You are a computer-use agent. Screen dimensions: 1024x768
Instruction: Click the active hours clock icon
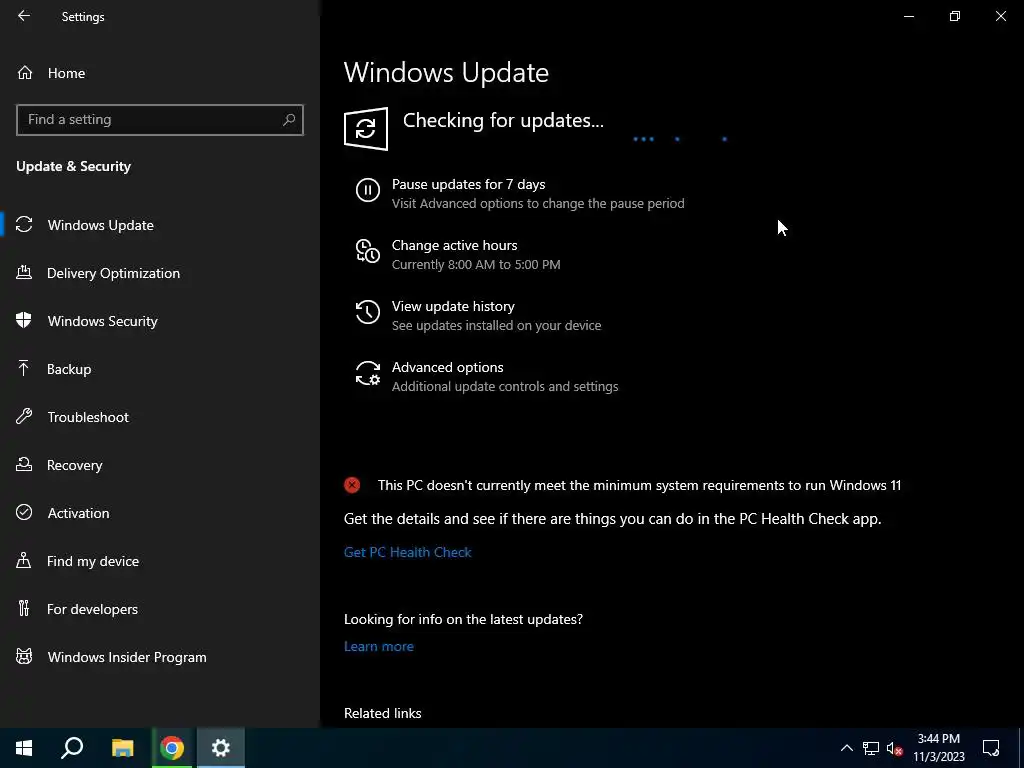tap(368, 251)
